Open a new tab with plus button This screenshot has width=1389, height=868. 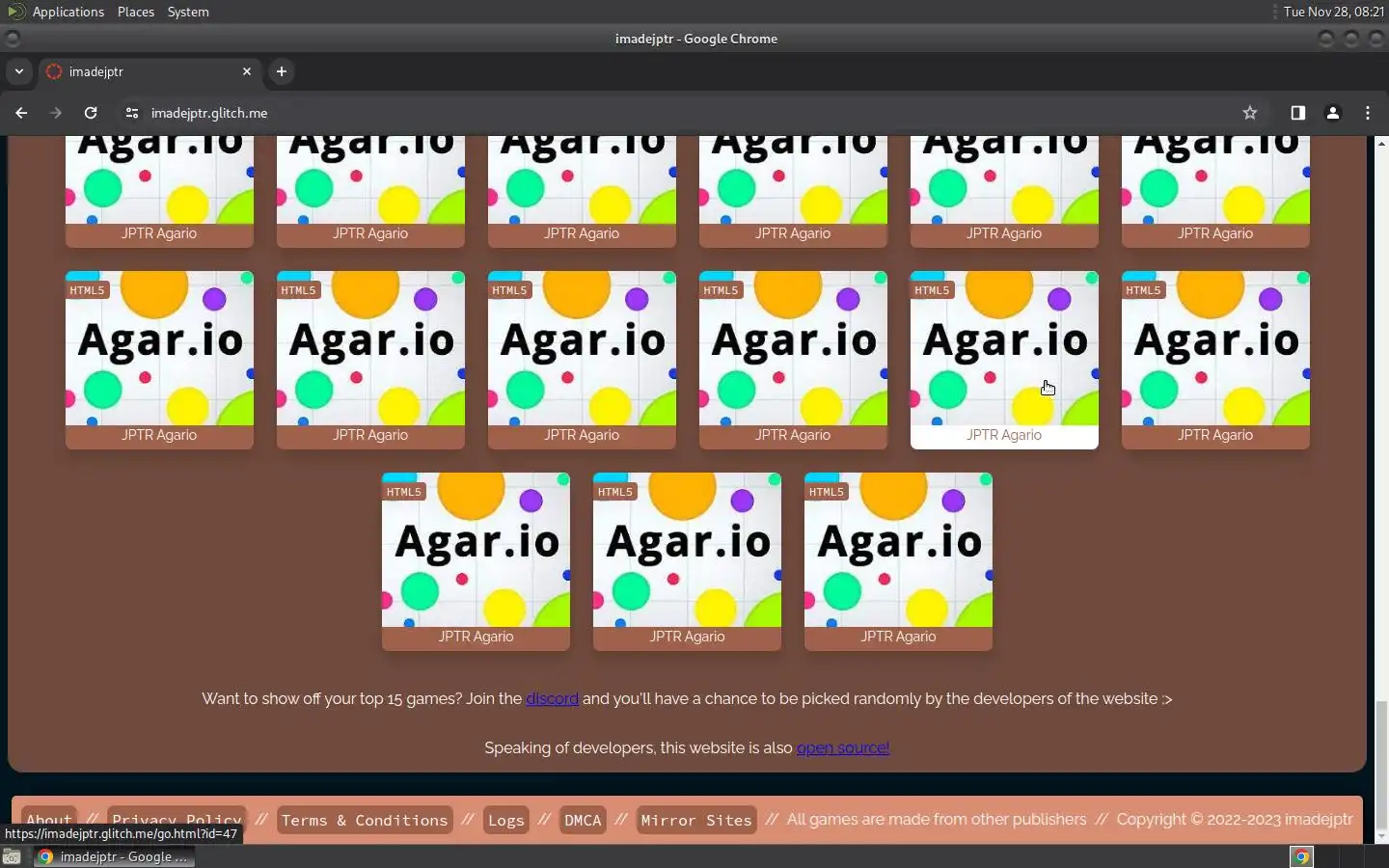[282, 71]
